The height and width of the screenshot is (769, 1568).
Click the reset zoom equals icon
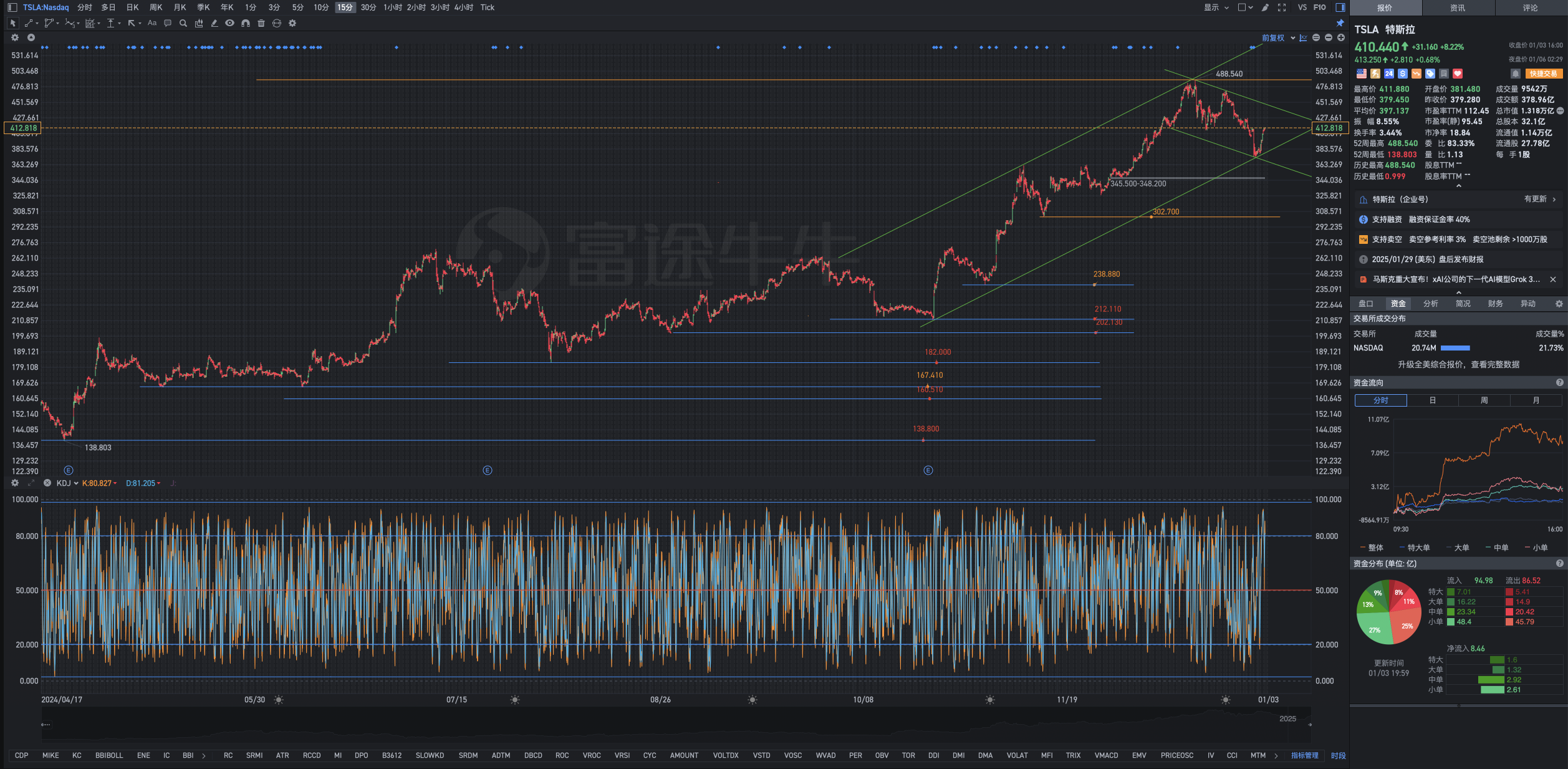(x=1316, y=38)
